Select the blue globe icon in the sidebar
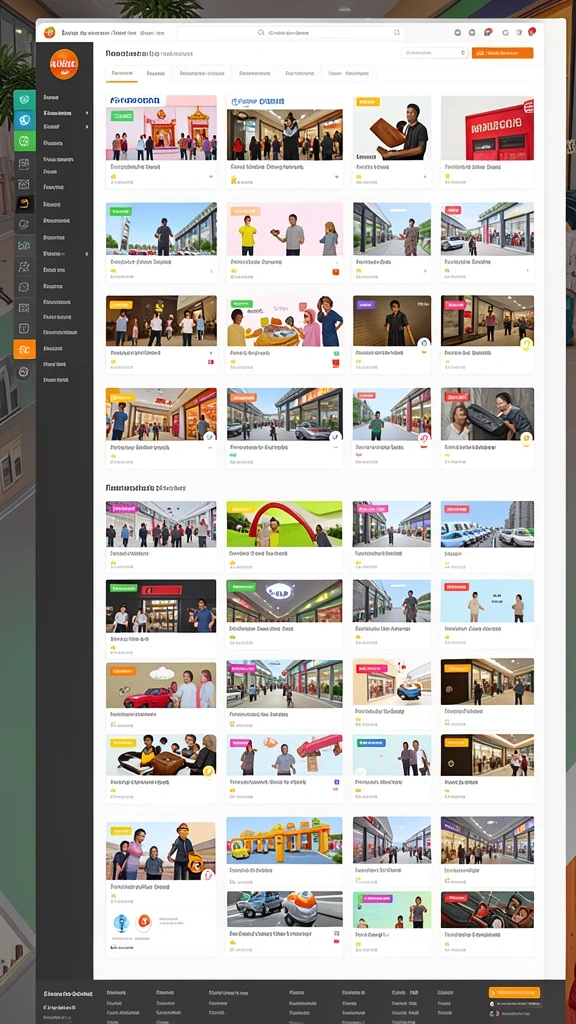576x1024 pixels. point(24,120)
